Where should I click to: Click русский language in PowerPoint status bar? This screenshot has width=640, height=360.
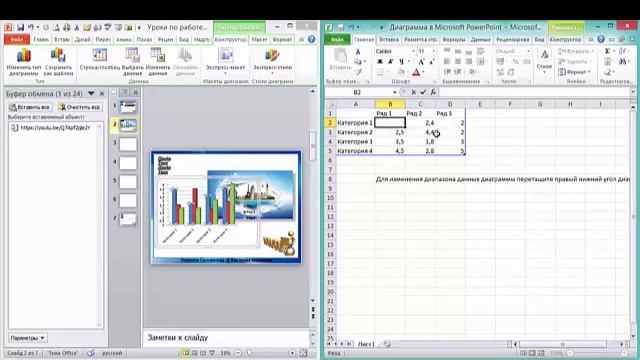111,353
